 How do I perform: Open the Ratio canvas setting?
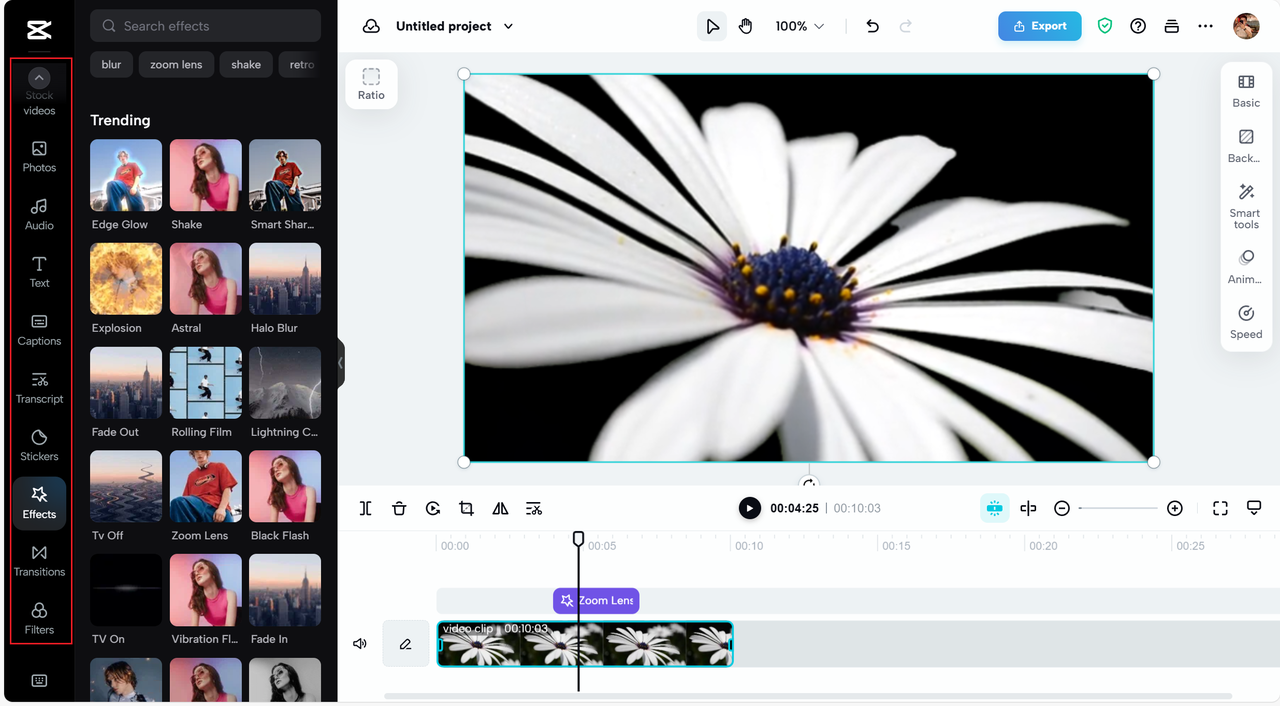[x=371, y=84]
